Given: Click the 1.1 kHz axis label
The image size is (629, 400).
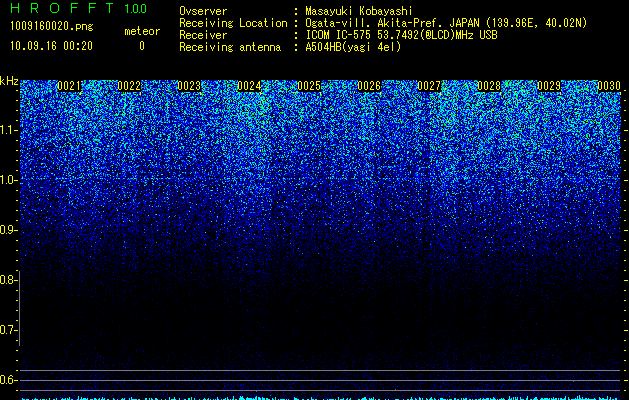Looking at the screenshot, I should pyautogui.click(x=9, y=130).
